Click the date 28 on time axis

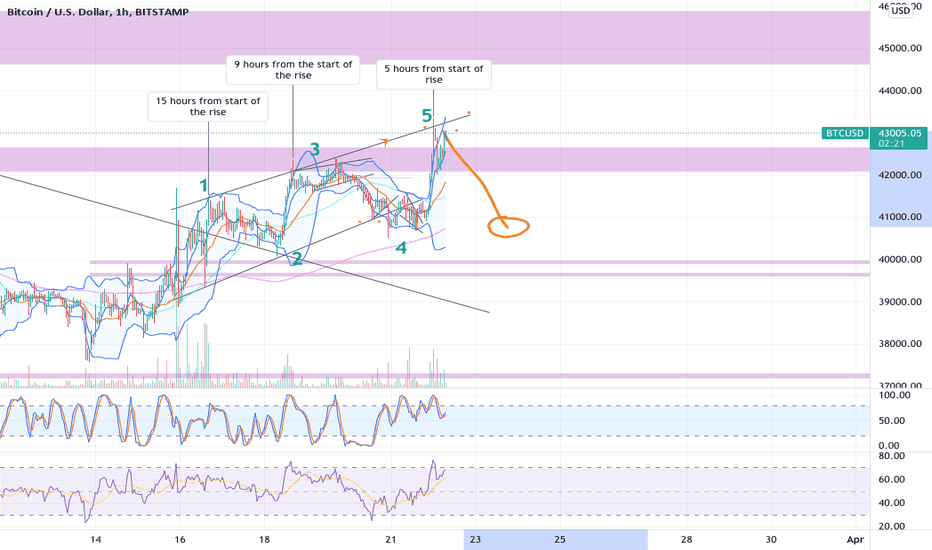pyautogui.click(x=687, y=540)
